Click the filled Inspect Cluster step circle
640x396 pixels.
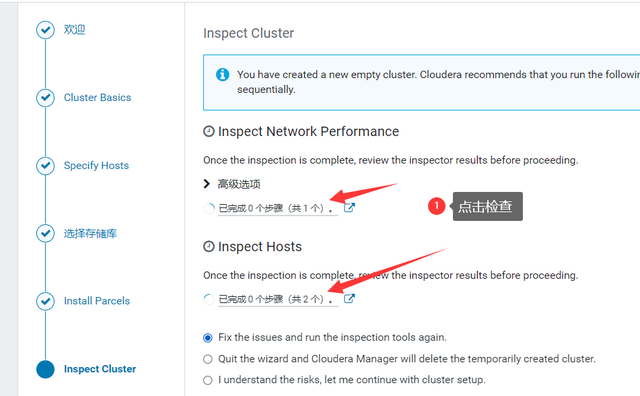pyautogui.click(x=45, y=369)
